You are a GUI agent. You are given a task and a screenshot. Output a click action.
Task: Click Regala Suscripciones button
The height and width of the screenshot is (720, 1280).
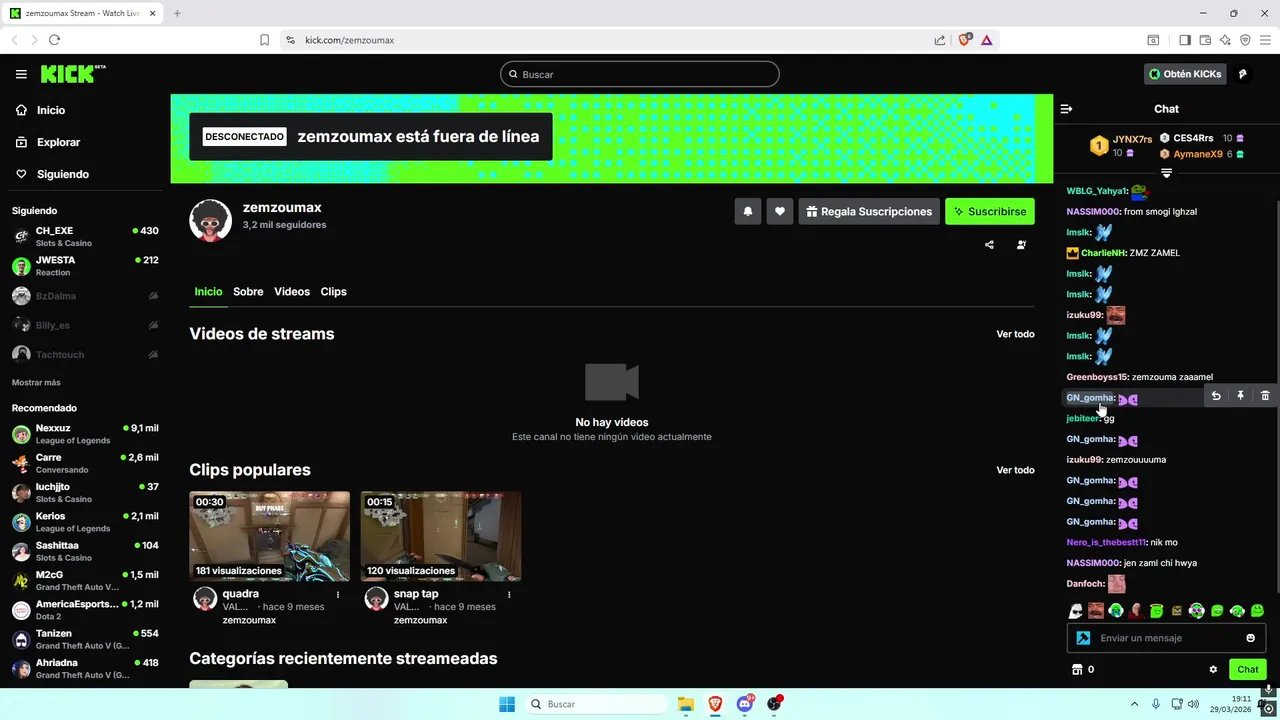[x=870, y=211]
